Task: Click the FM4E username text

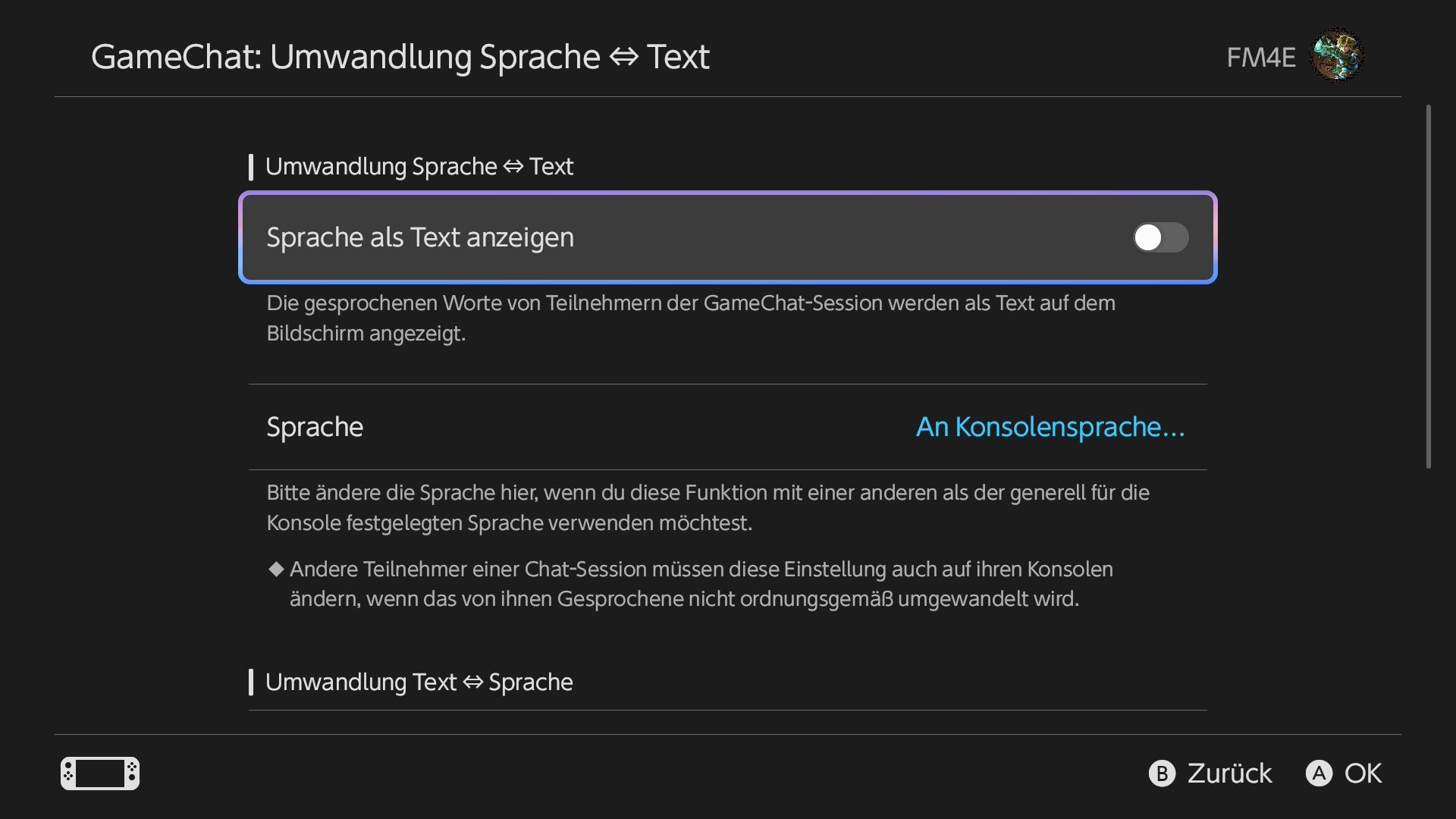Action: [1261, 57]
